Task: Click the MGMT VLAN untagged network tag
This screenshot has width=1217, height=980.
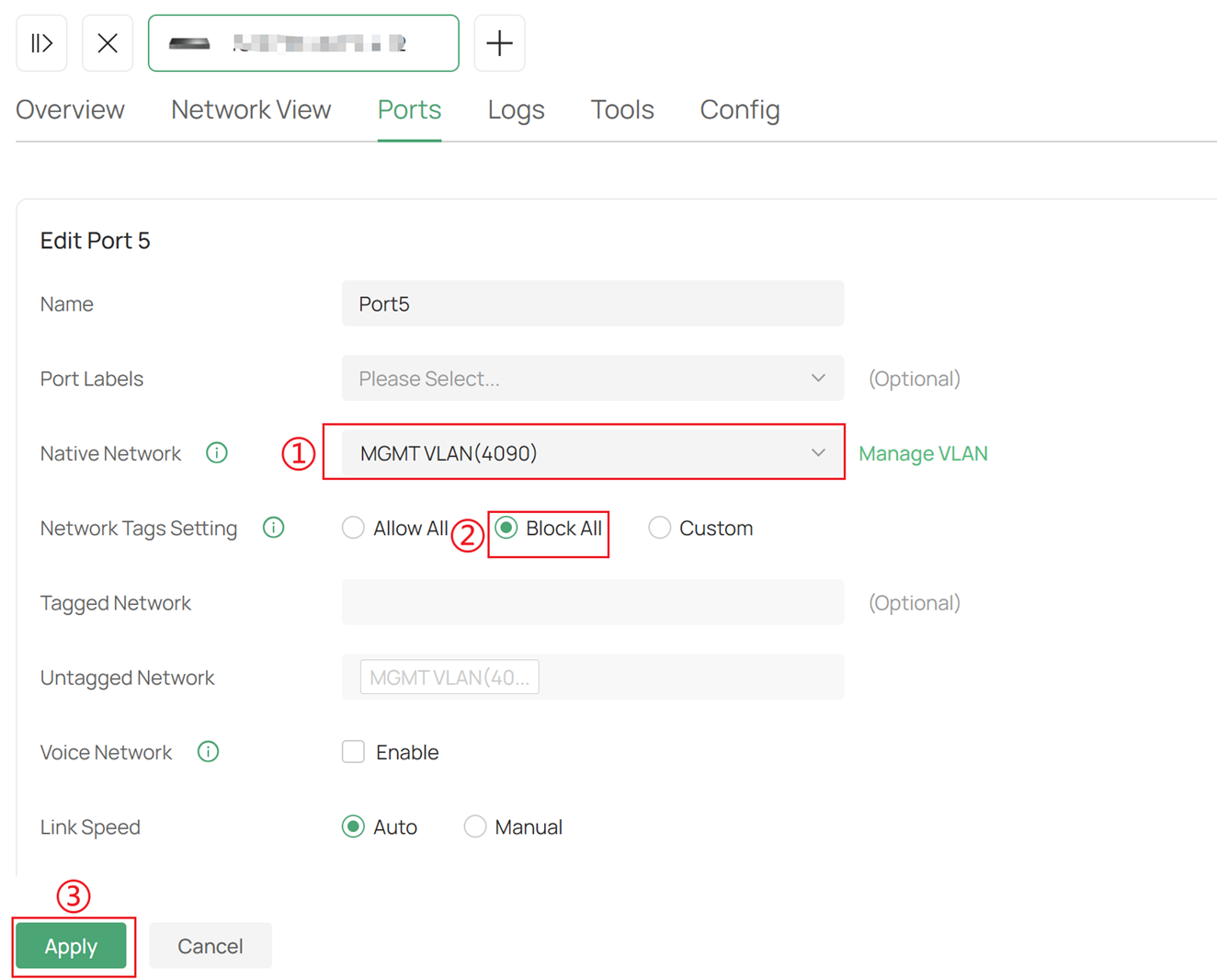Action: pos(449,678)
